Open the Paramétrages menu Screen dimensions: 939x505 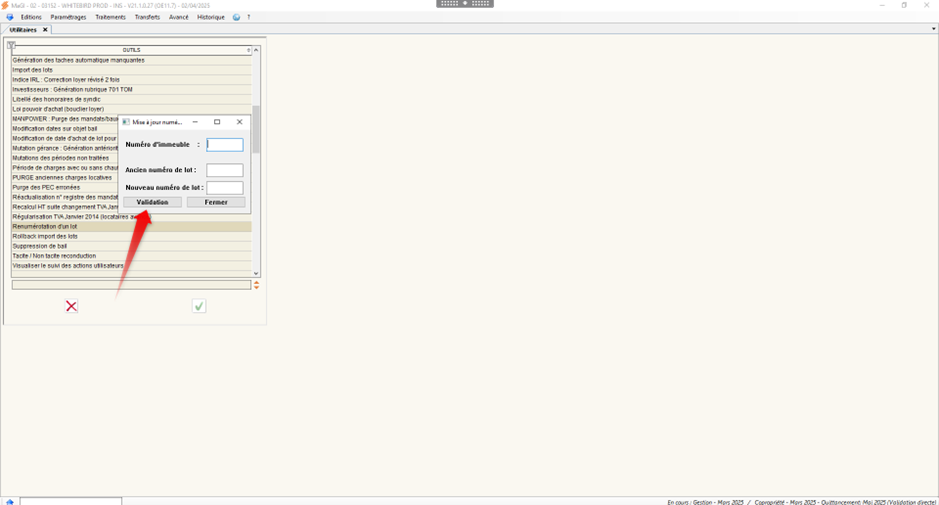coord(68,17)
